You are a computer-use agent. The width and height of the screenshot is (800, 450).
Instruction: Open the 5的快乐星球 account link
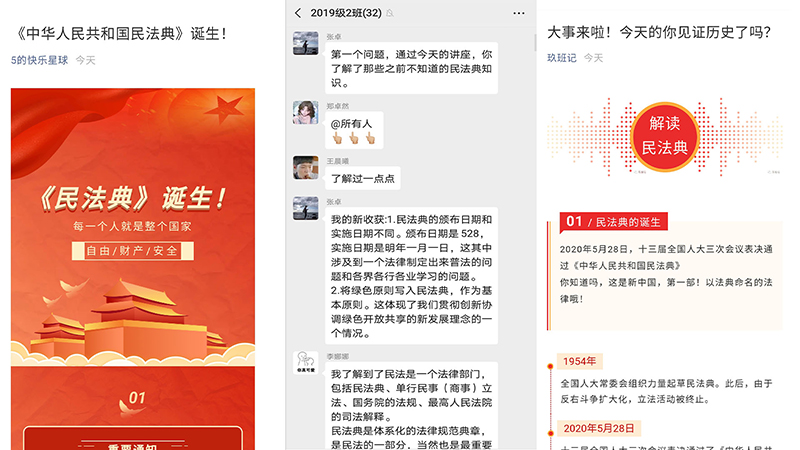[39, 60]
